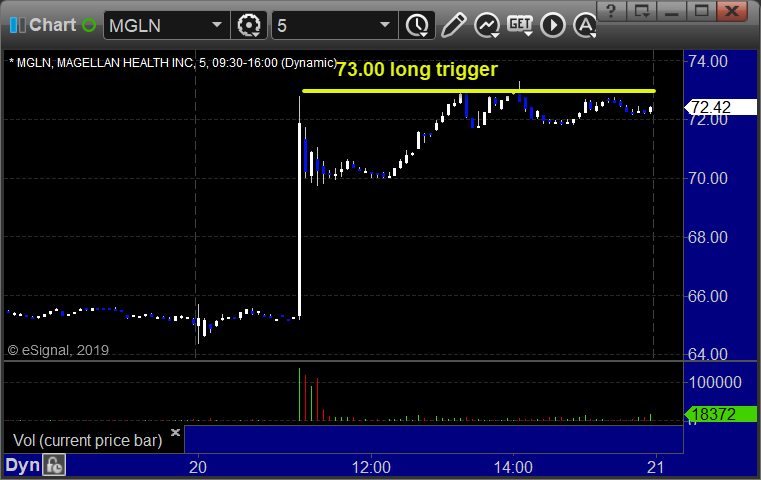Click the 12:00 time axis label
Viewport: 761px width, 480px height.
pos(371,467)
